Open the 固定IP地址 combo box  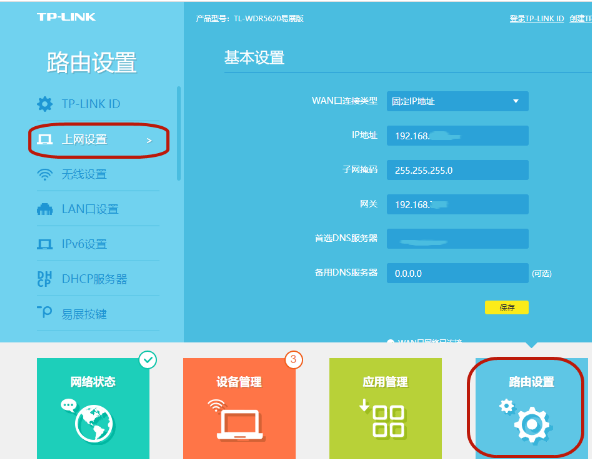pyautogui.click(x=458, y=101)
